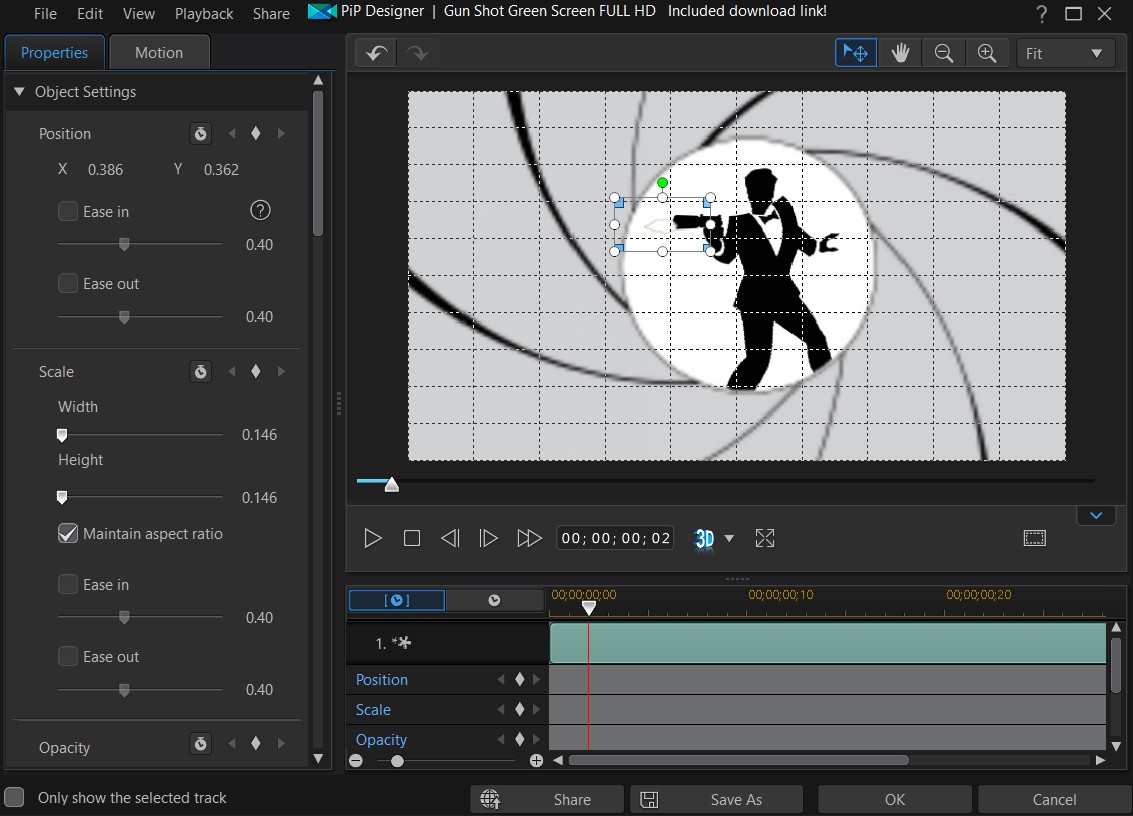Open the Edit menu

coord(90,14)
